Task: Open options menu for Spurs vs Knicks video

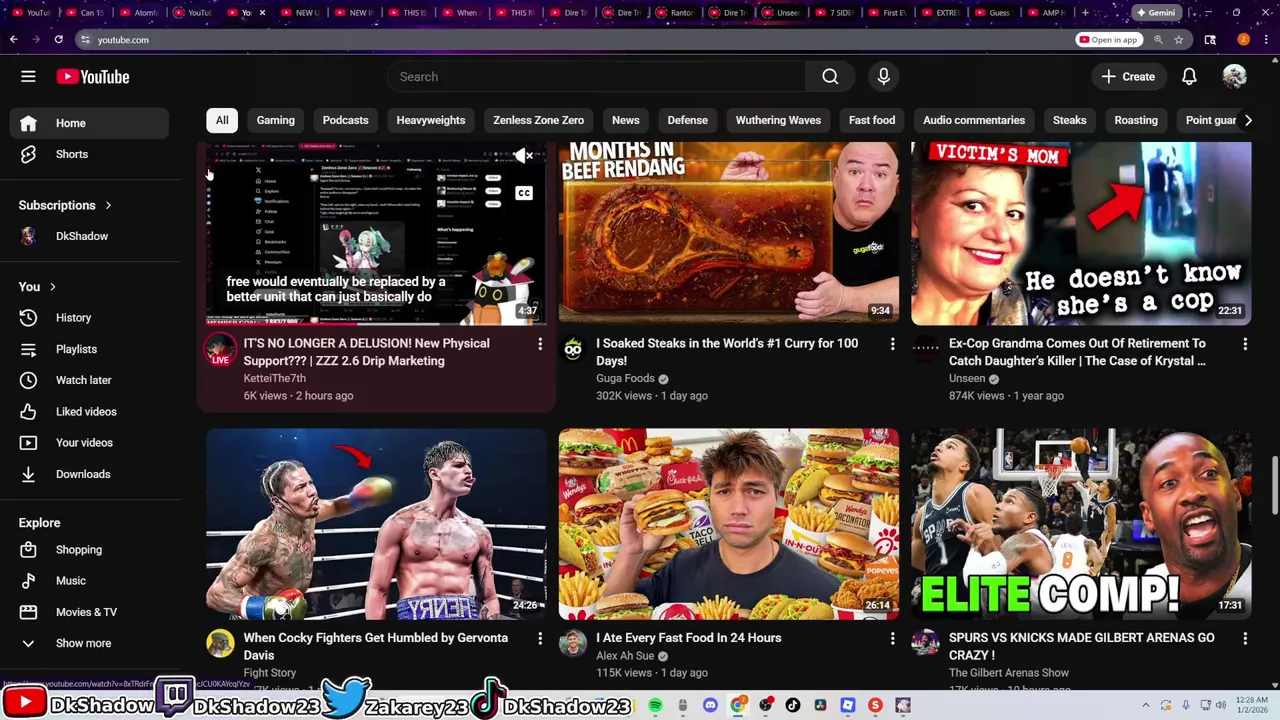Action: [1245, 638]
